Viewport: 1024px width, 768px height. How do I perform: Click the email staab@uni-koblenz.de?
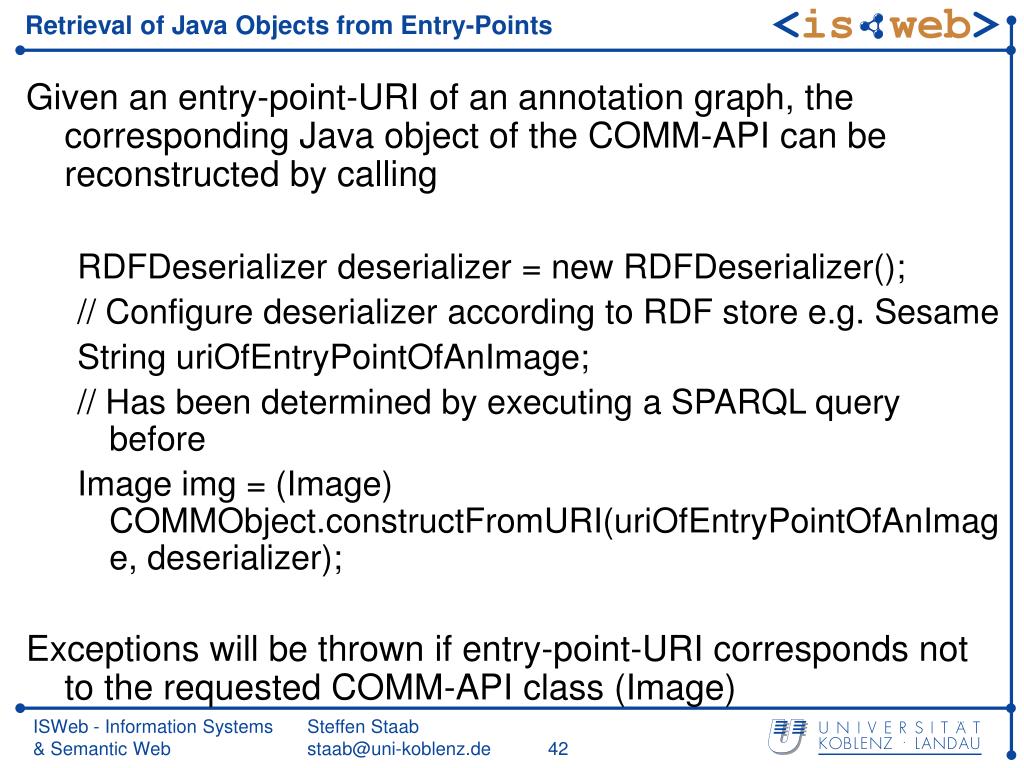[398, 749]
